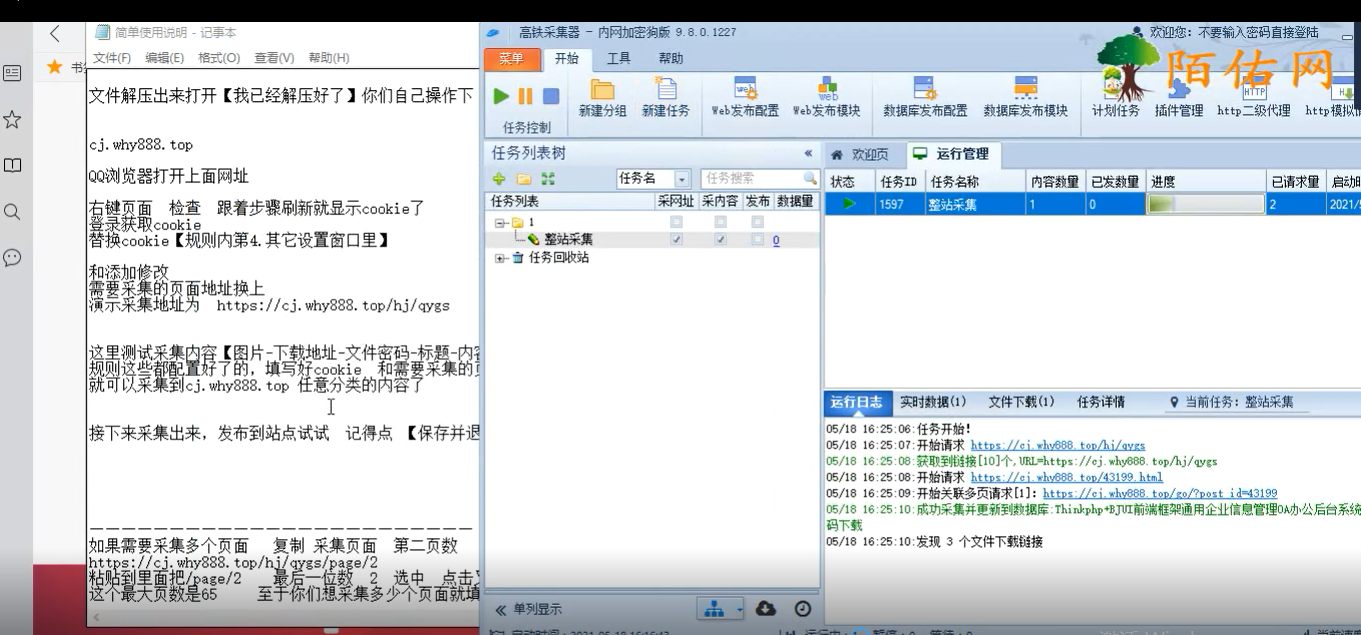This screenshot has height=635, width=1361.
Task: Enable the 发布 checkbox for 整站采集
Action: pos(758,238)
